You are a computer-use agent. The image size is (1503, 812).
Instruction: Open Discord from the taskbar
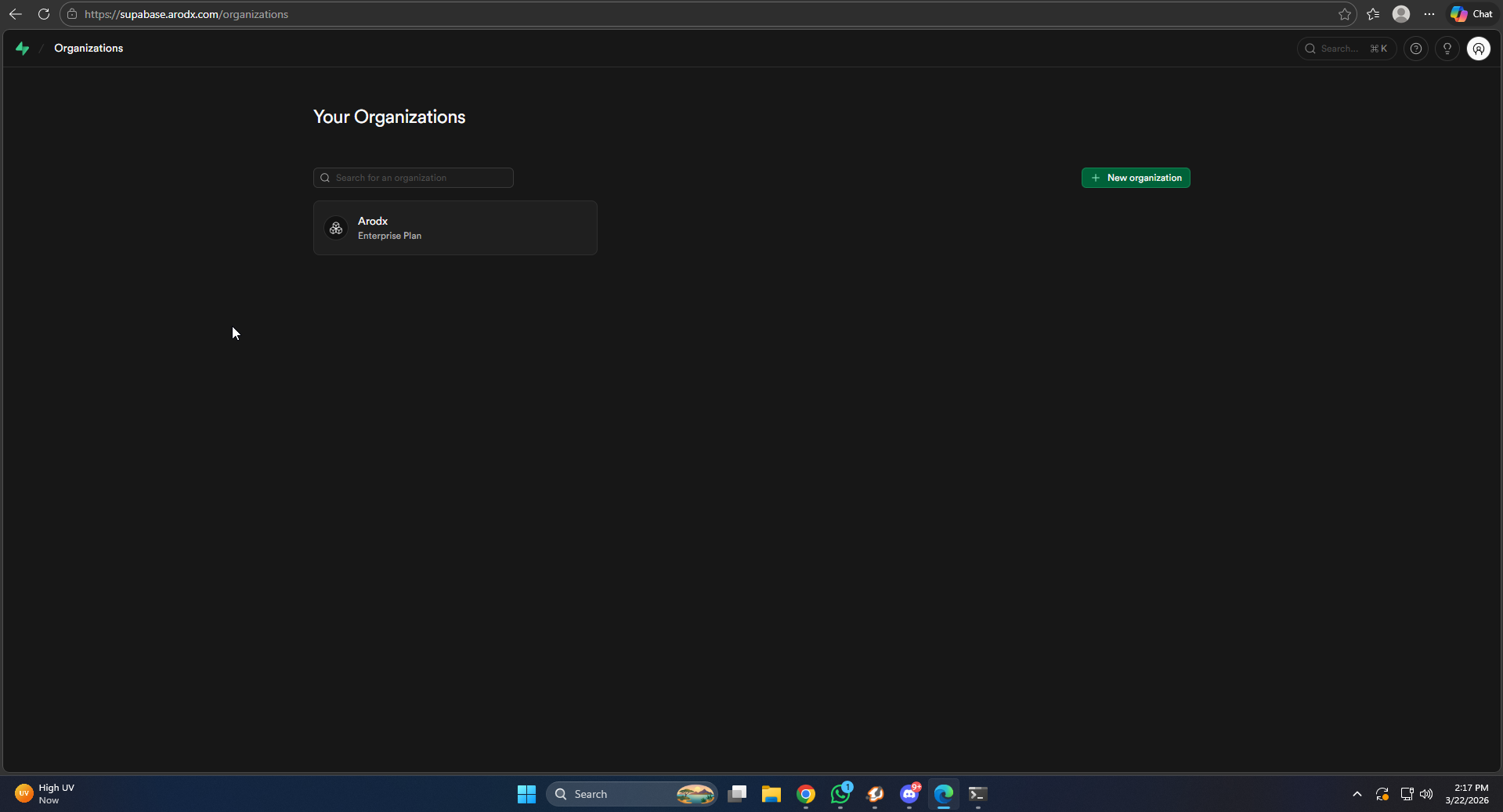(909, 794)
